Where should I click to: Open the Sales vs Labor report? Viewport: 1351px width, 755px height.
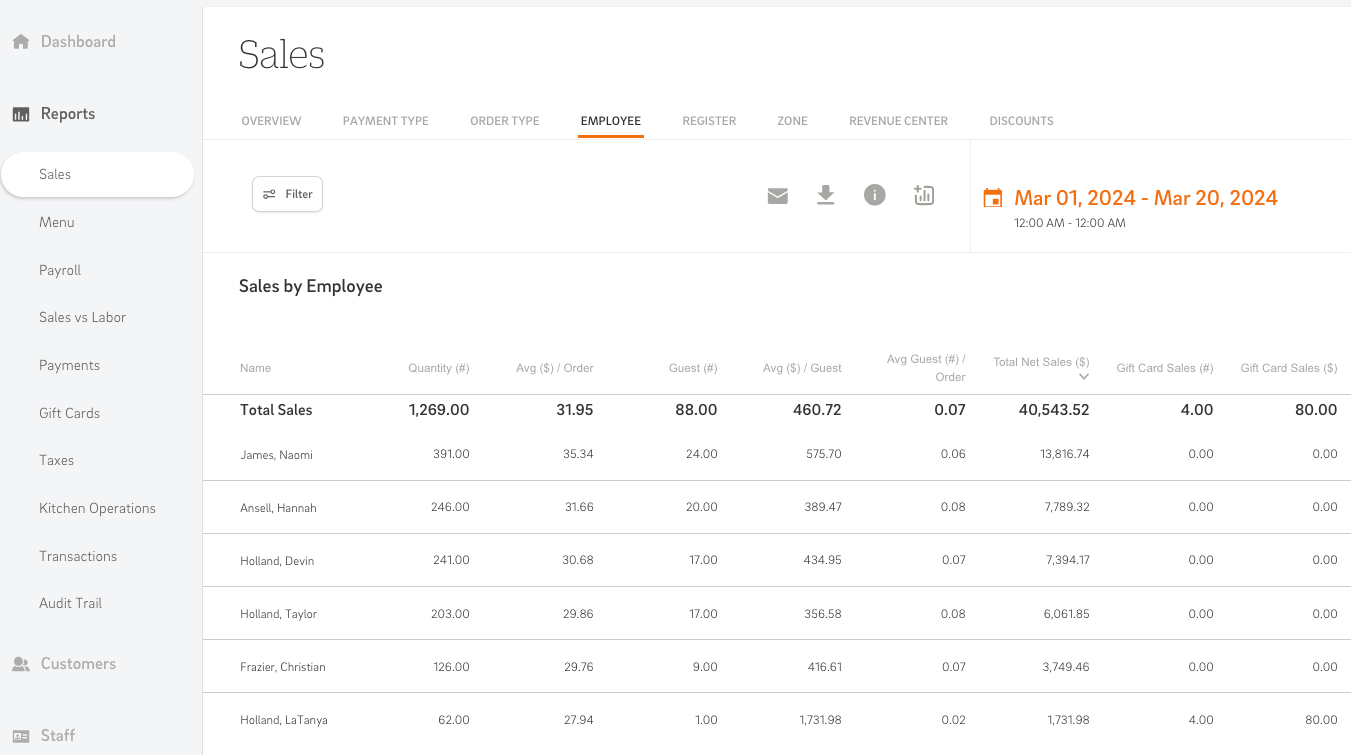(82, 317)
